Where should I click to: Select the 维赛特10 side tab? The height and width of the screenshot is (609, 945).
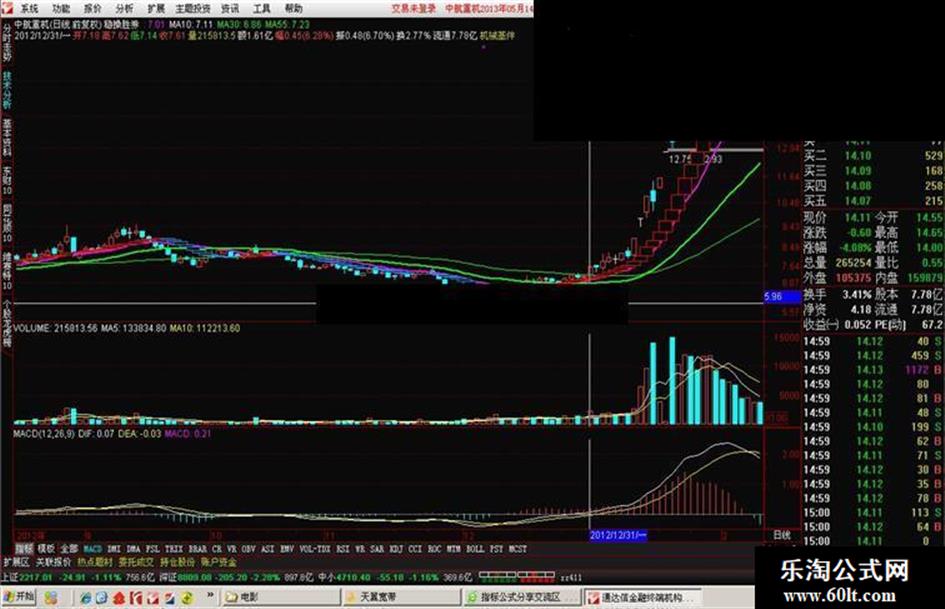(x=7, y=271)
